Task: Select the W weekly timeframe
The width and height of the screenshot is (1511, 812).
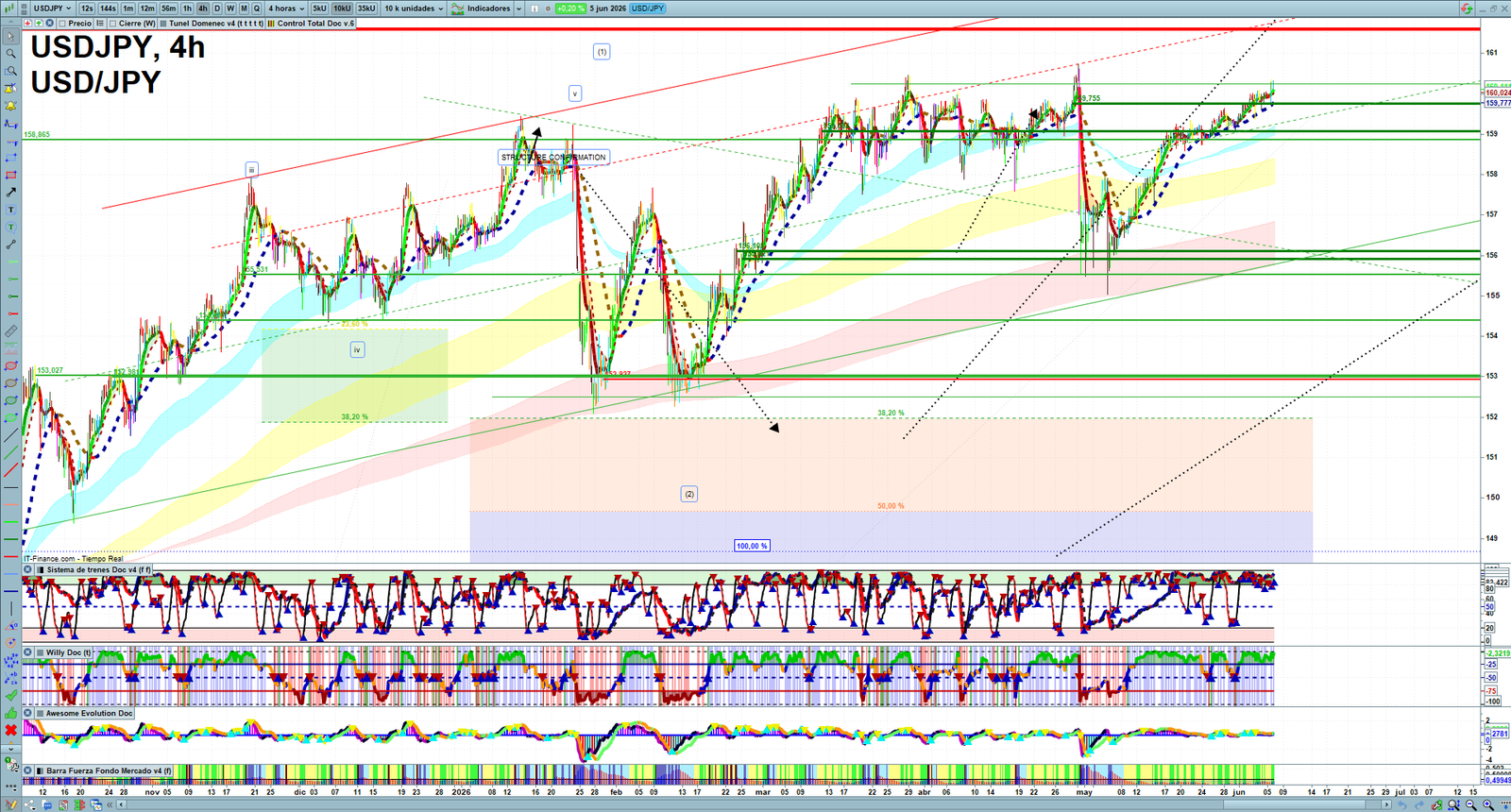Action: (x=230, y=8)
